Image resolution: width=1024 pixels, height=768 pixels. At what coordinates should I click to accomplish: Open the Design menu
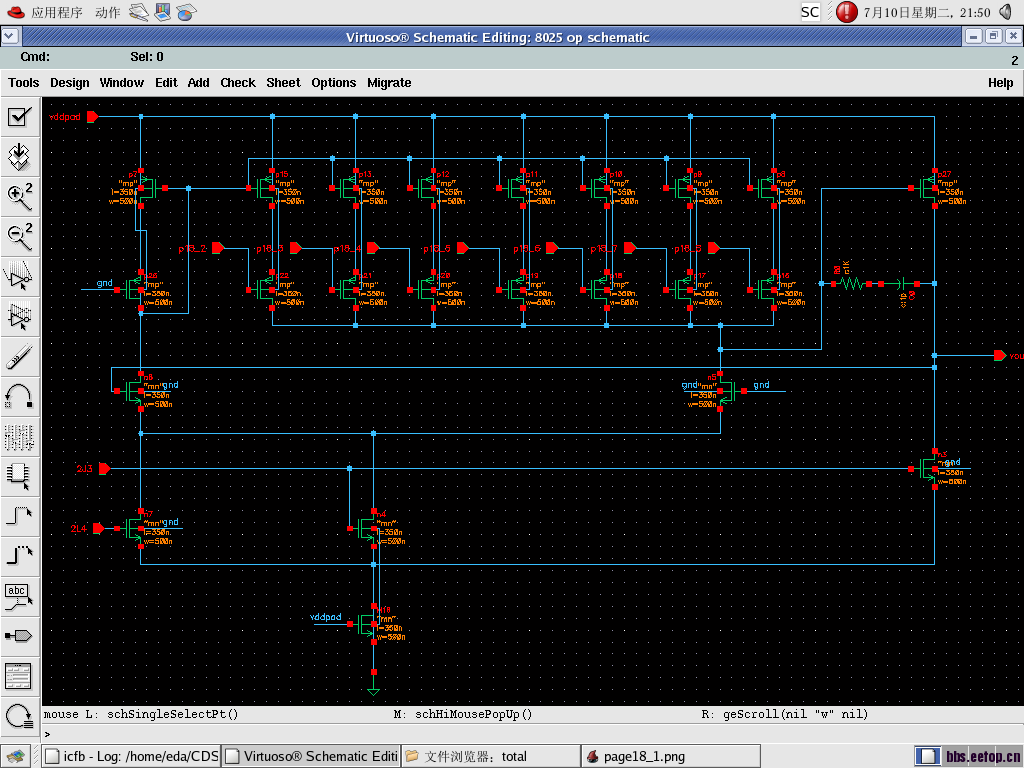point(70,83)
